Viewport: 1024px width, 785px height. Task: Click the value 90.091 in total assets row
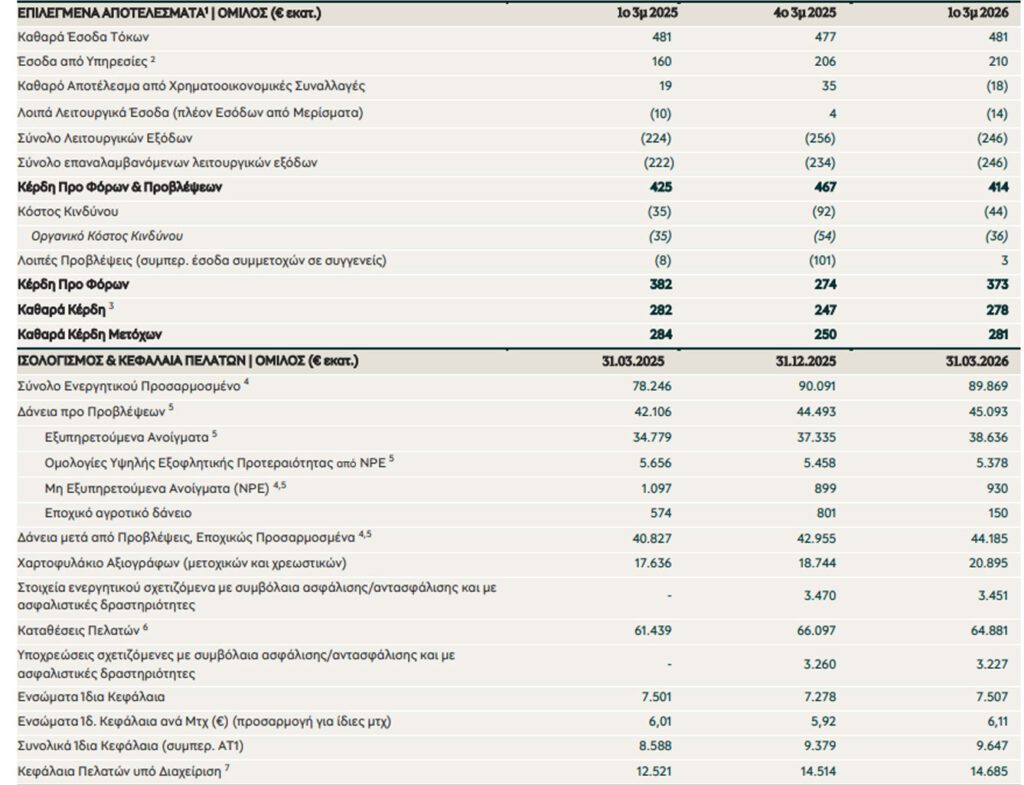pyautogui.click(x=814, y=385)
